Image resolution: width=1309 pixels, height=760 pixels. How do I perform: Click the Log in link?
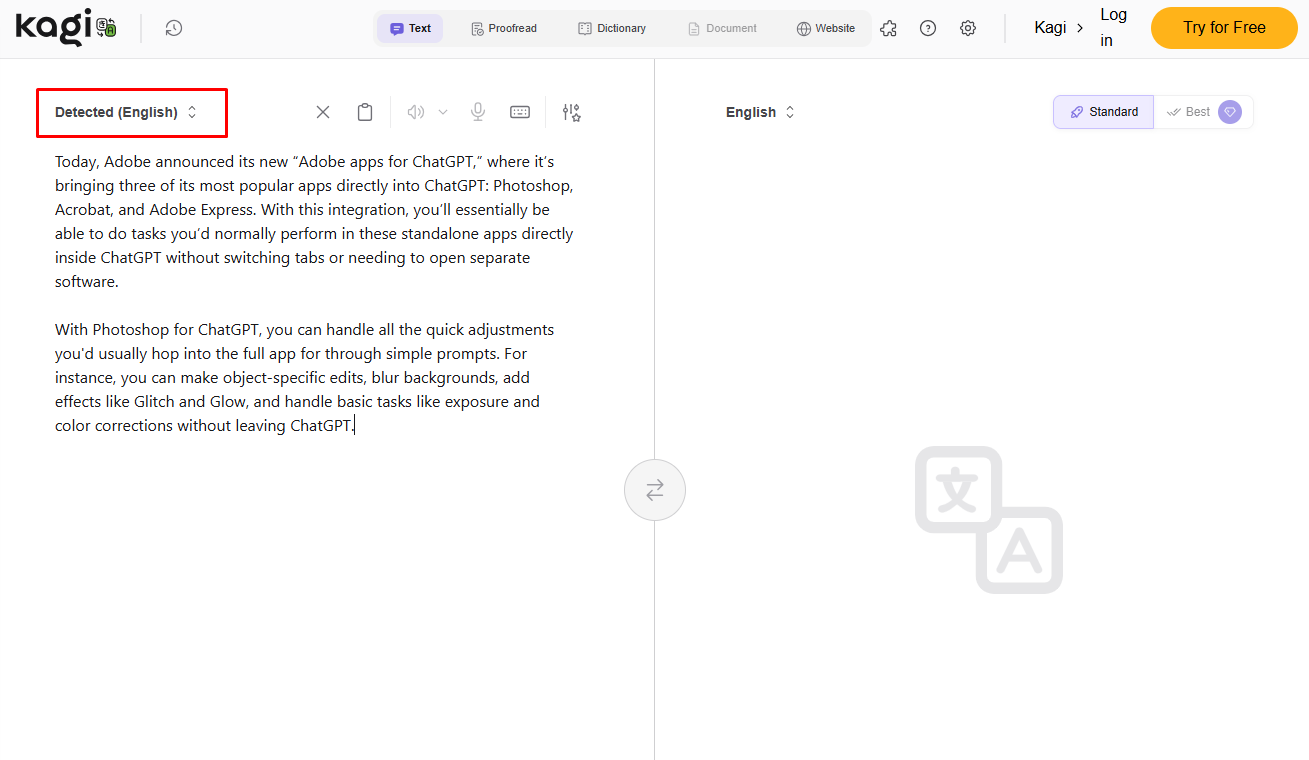coord(1114,28)
